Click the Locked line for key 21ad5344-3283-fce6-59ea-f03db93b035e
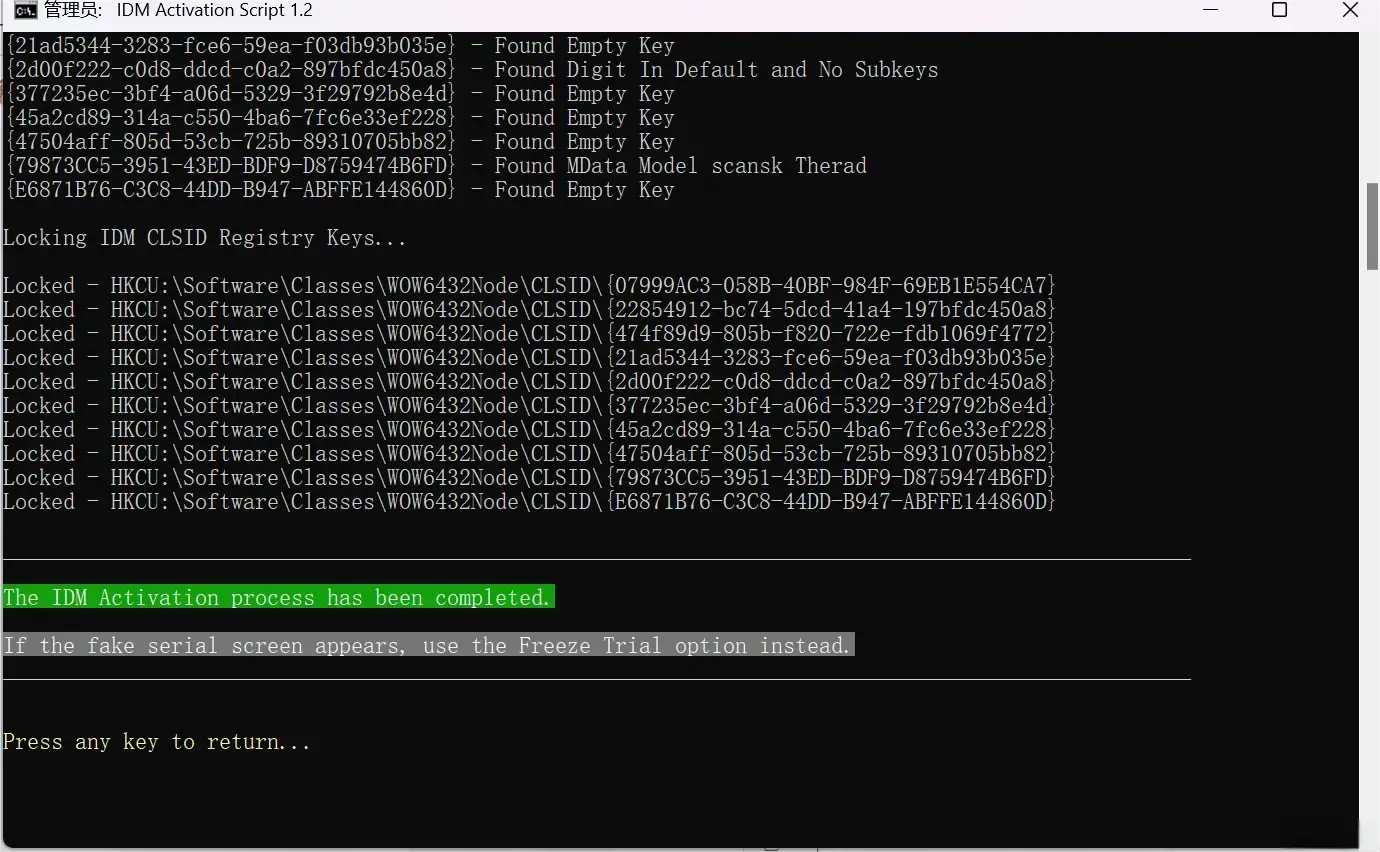The height and width of the screenshot is (852, 1380). (529, 358)
